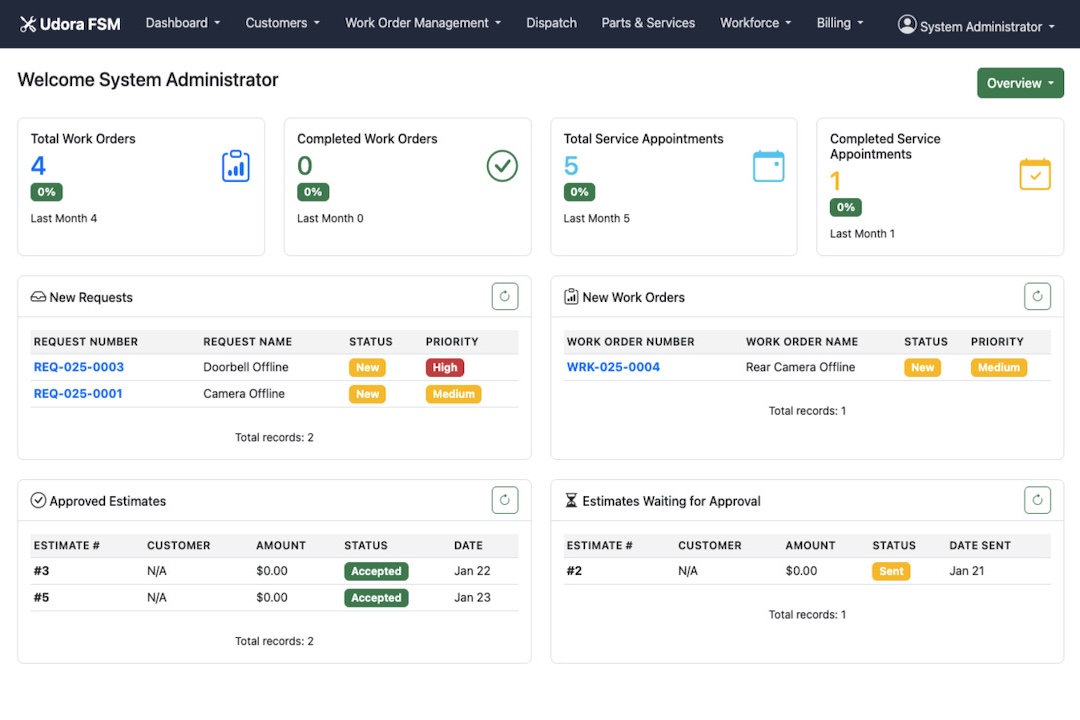
Task: Open work order WRK-025-0004
Action: click(613, 367)
